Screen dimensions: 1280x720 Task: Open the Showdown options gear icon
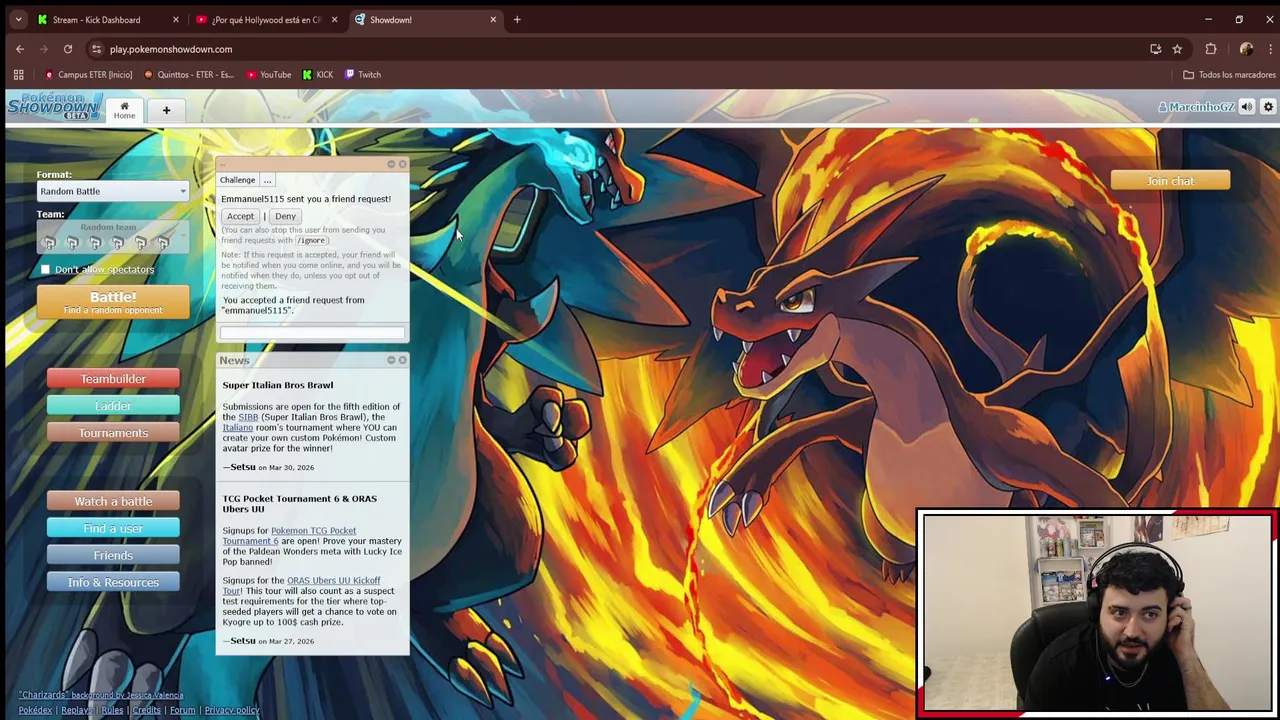[x=1268, y=107]
